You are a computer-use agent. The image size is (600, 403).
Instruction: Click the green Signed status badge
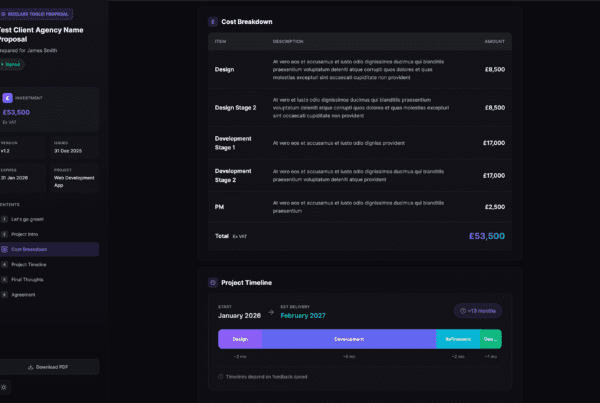(11, 64)
